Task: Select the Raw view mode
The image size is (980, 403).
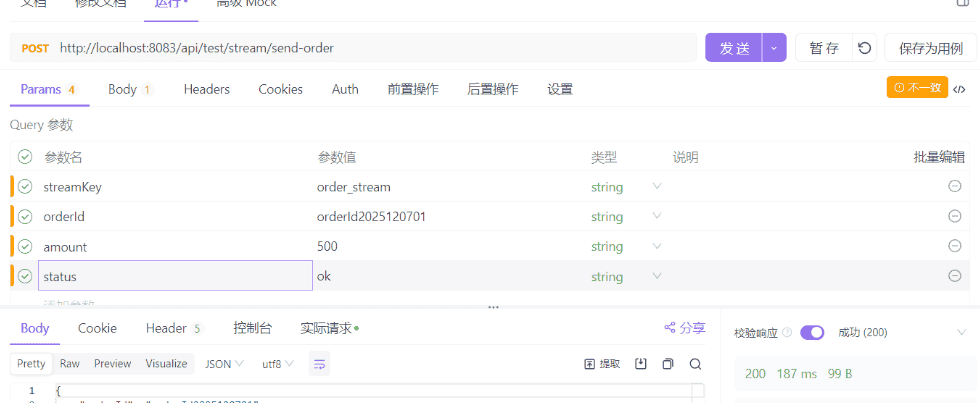Action: click(x=69, y=364)
